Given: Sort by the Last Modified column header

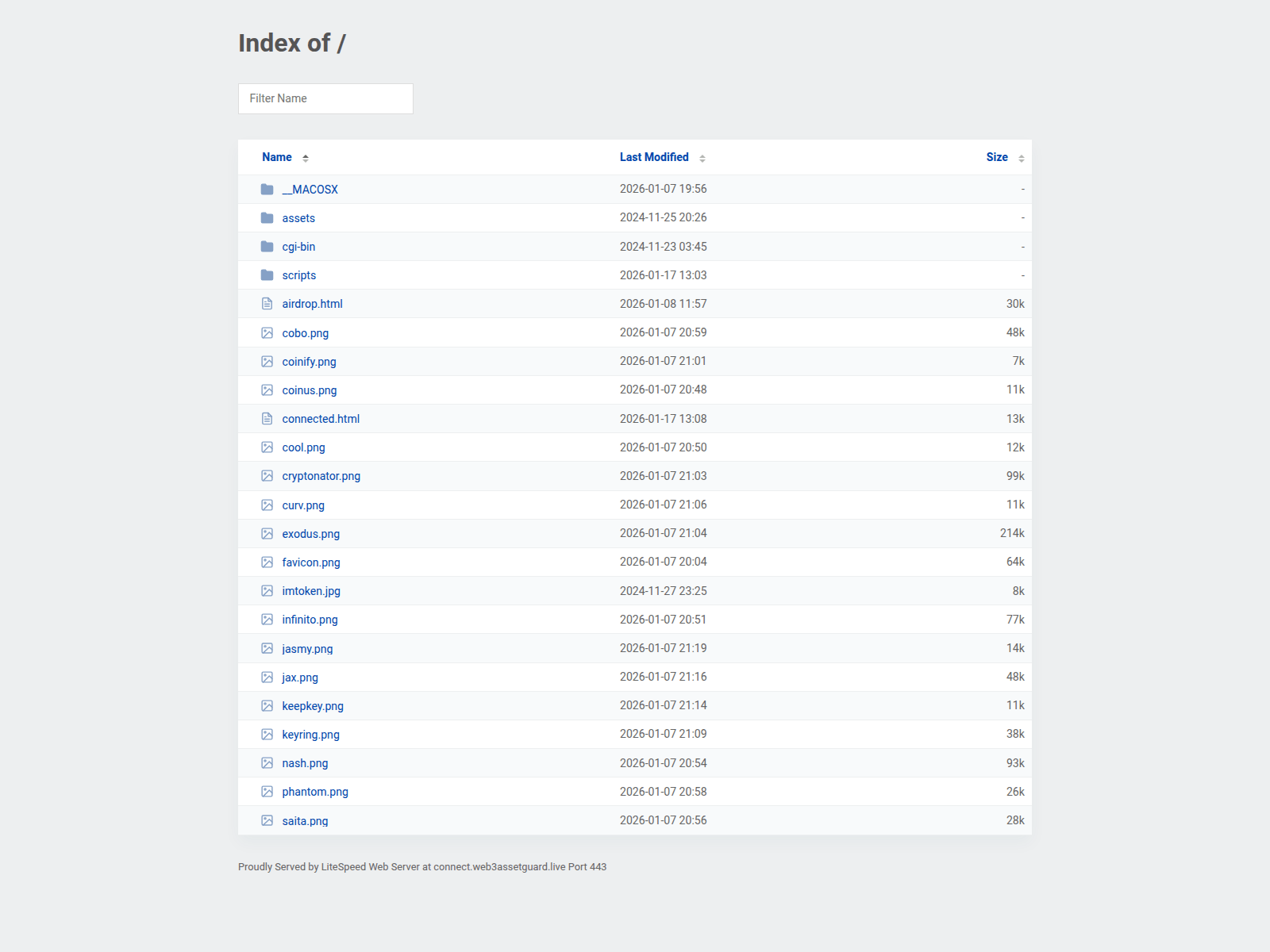Looking at the screenshot, I should (x=654, y=157).
